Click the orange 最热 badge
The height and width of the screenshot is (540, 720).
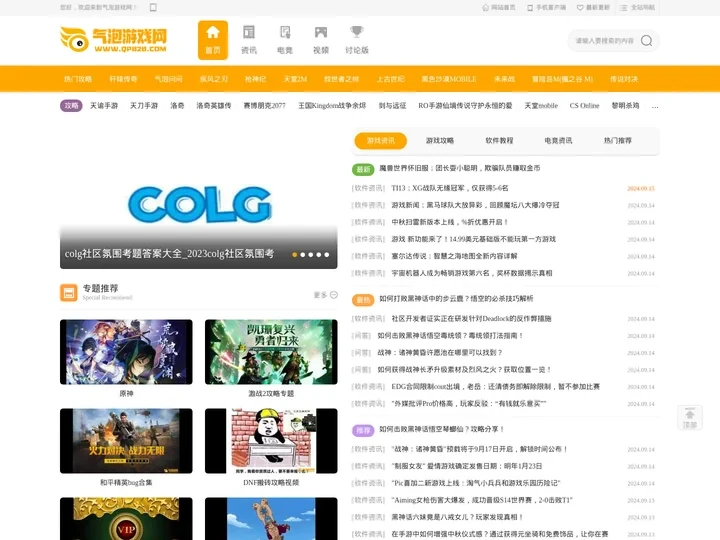363,300
